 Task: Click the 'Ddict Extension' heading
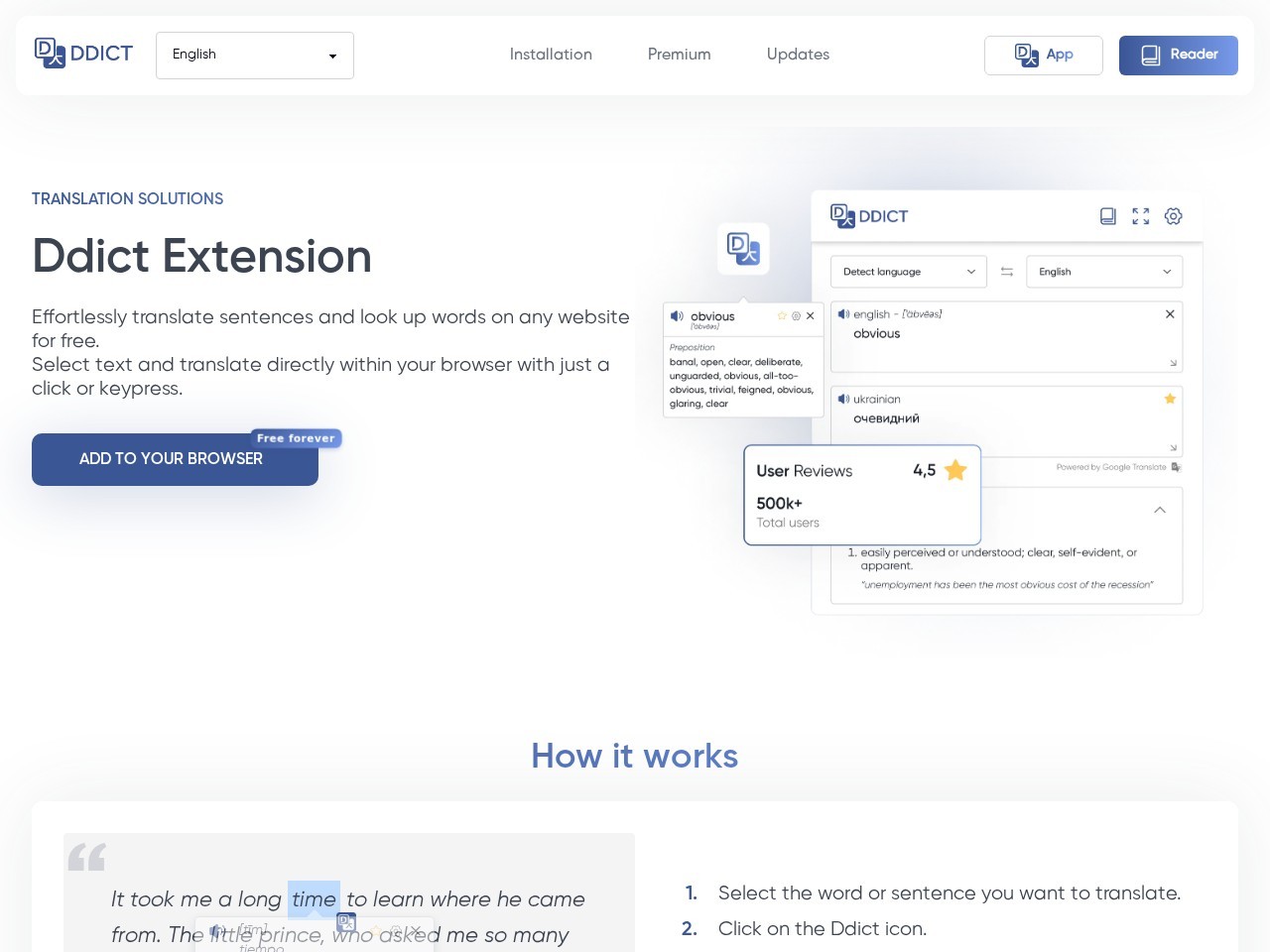pyautogui.click(x=201, y=256)
